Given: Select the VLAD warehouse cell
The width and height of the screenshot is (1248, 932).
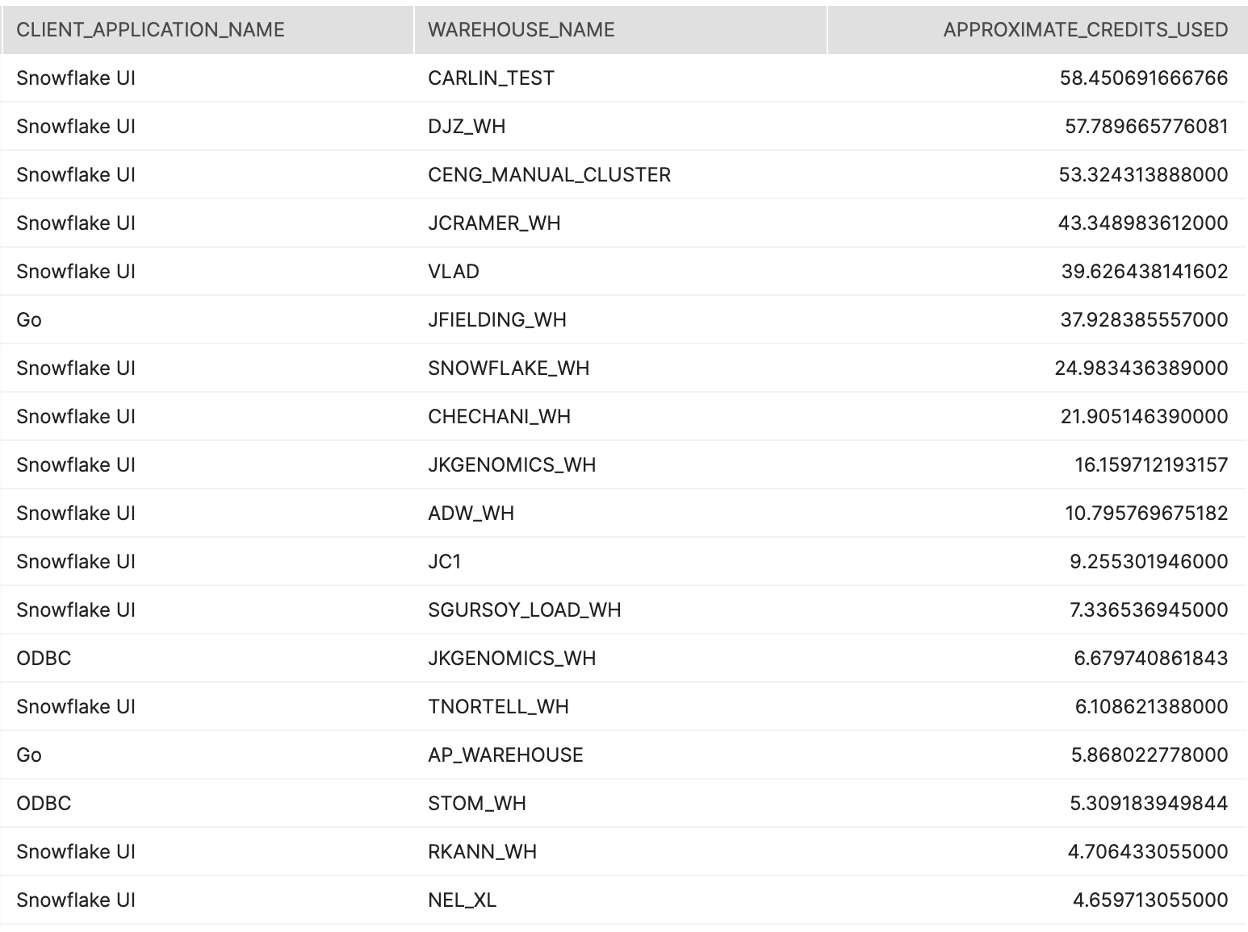Looking at the screenshot, I should click(453, 272).
